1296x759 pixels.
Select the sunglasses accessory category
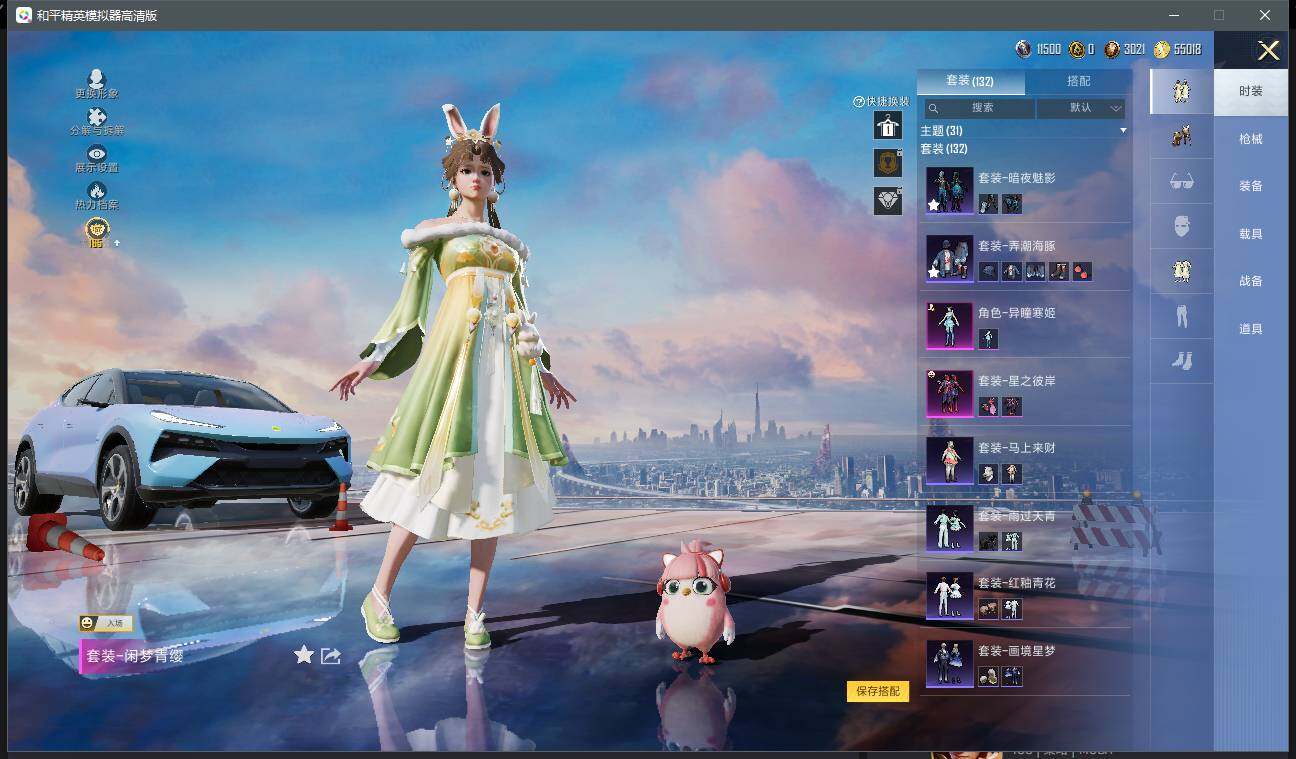1181,182
